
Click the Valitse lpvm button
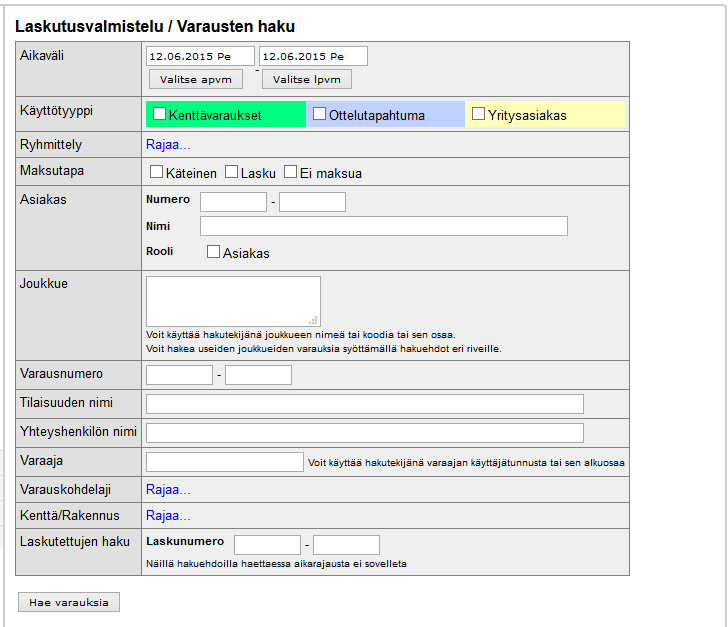pos(306,79)
